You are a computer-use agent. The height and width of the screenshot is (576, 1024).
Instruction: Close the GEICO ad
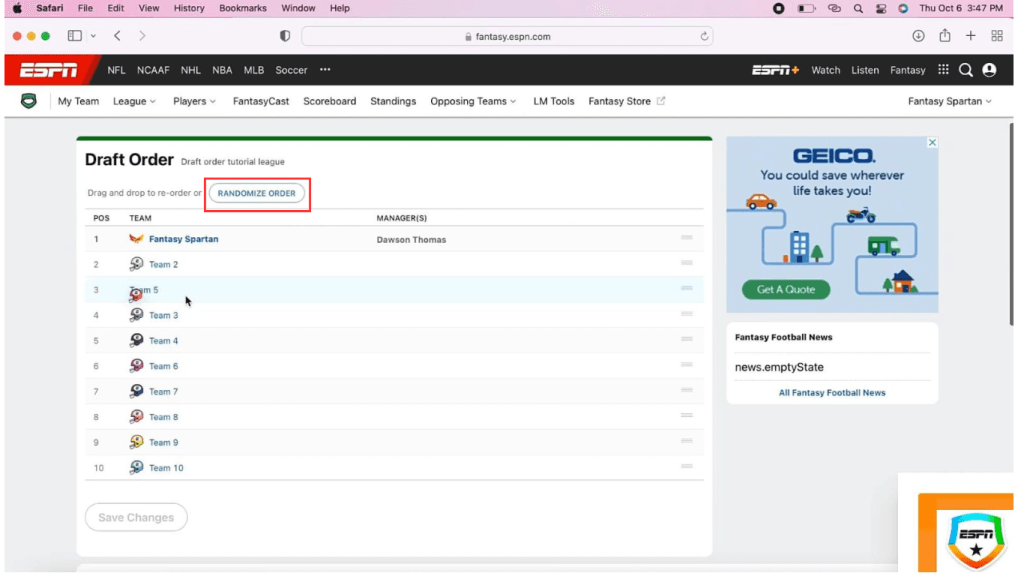pos(932,142)
